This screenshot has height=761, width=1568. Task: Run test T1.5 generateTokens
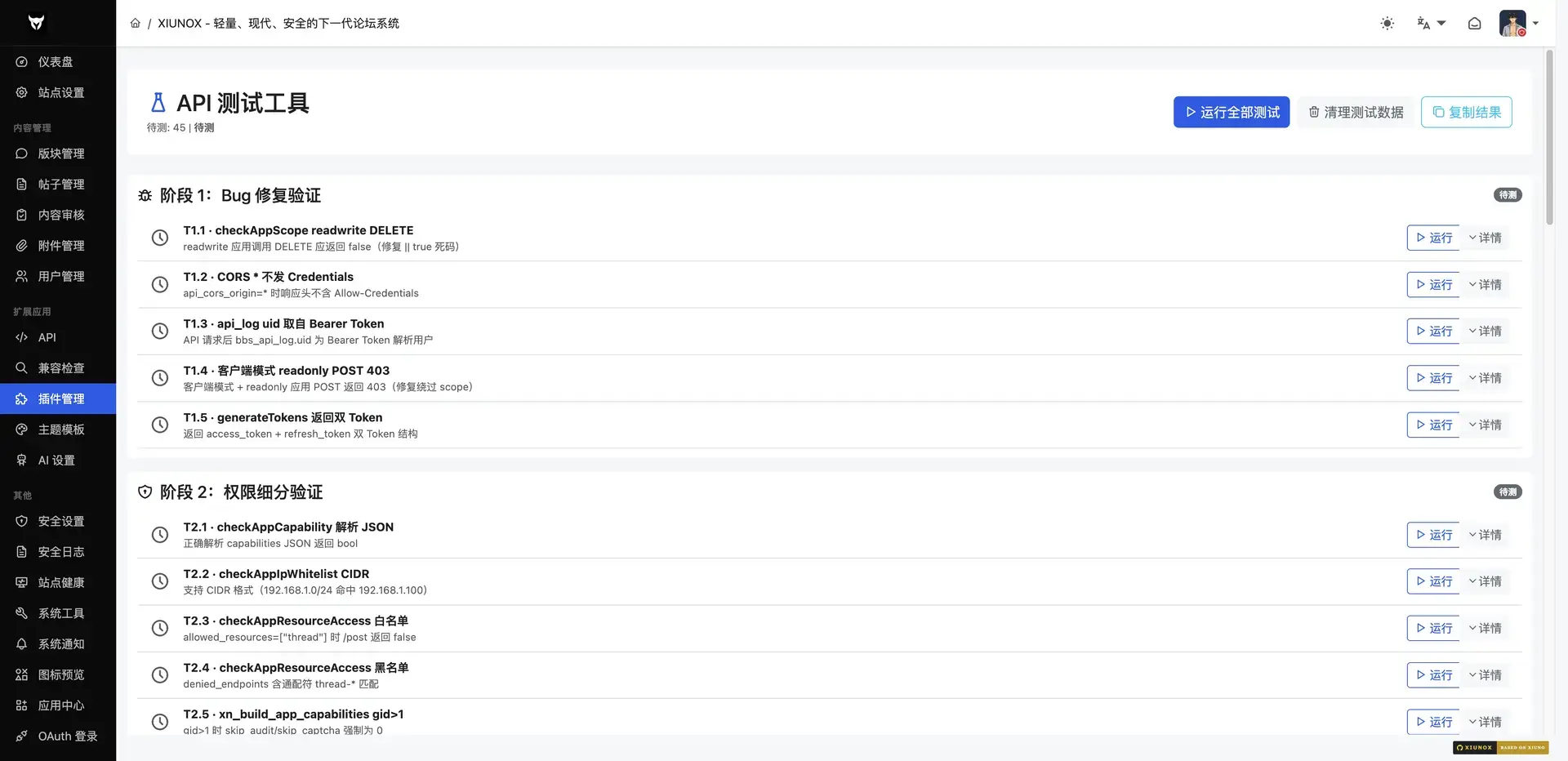(x=1433, y=425)
